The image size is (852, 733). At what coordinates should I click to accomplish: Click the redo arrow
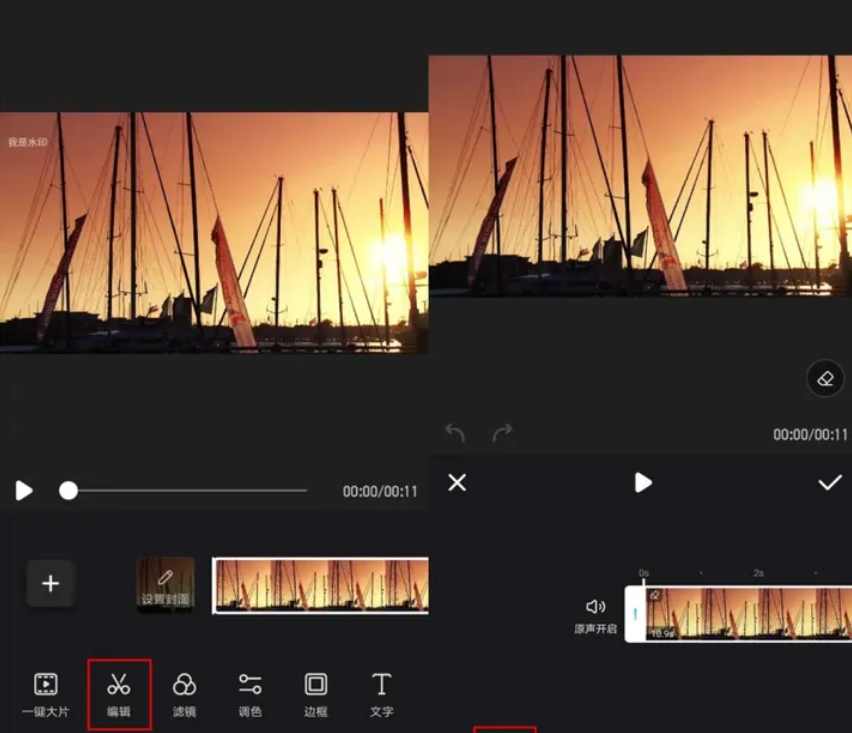(502, 433)
